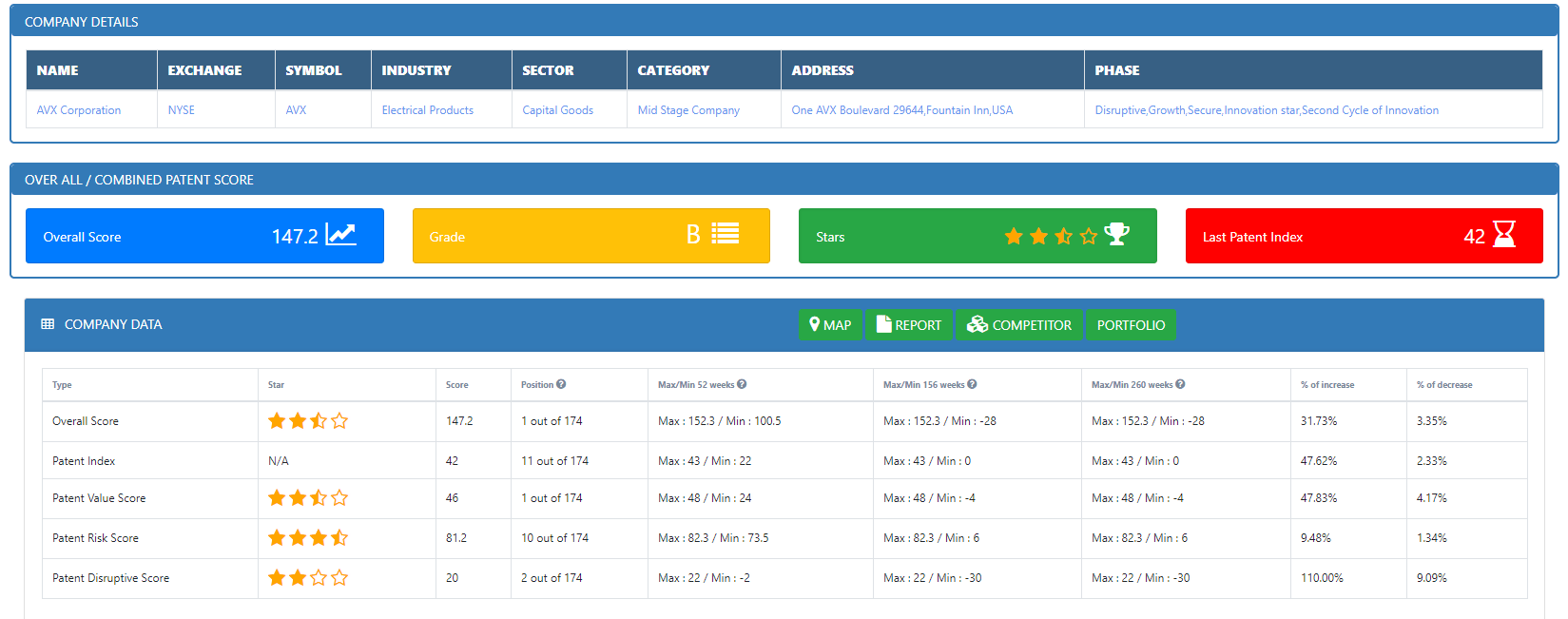This screenshot has height=619, width=1568.
Task: Click the 2 out of 174 position
Action: click(552, 578)
